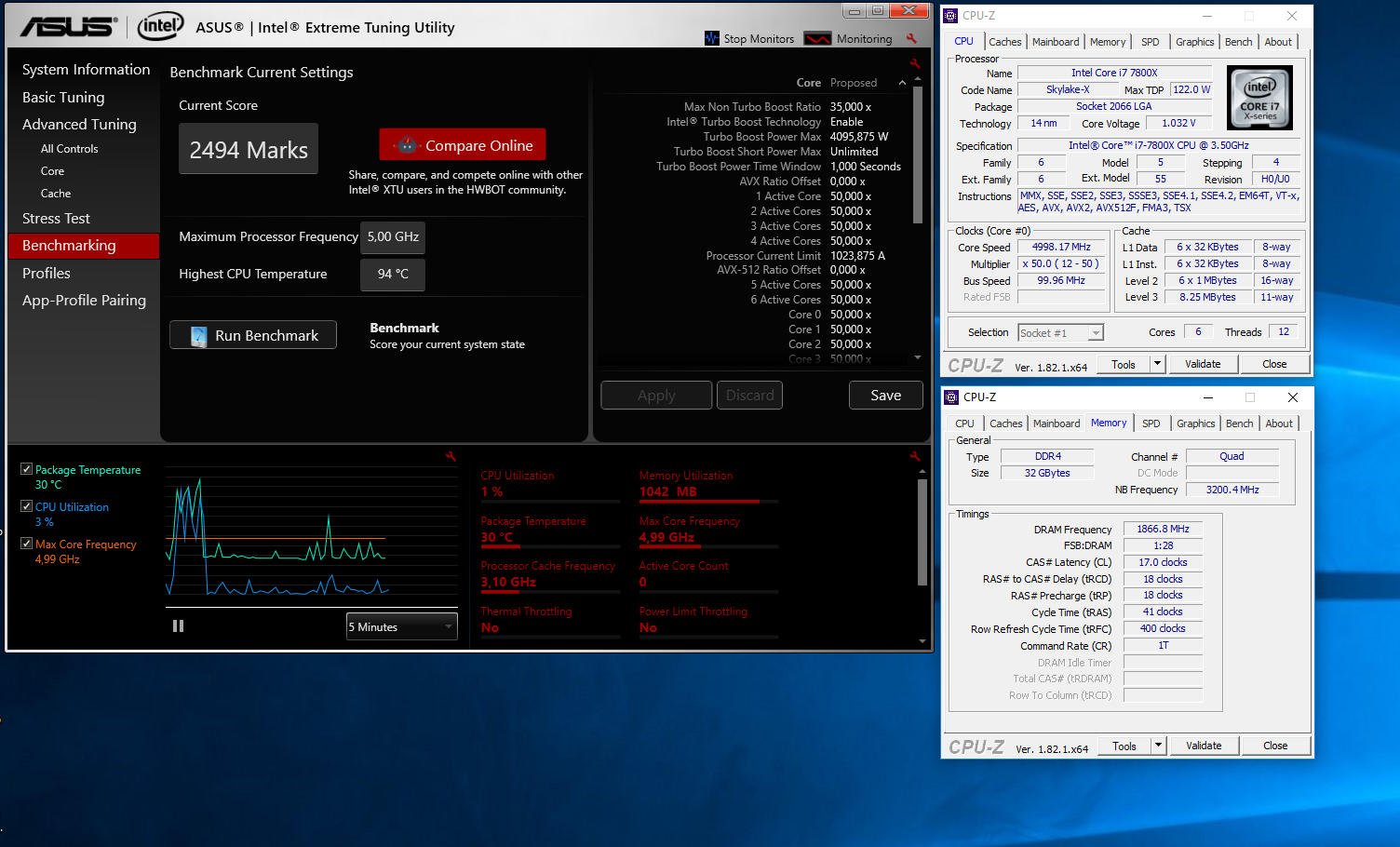
Task: Click Validate in lower CPU-Z window
Action: point(1204,746)
